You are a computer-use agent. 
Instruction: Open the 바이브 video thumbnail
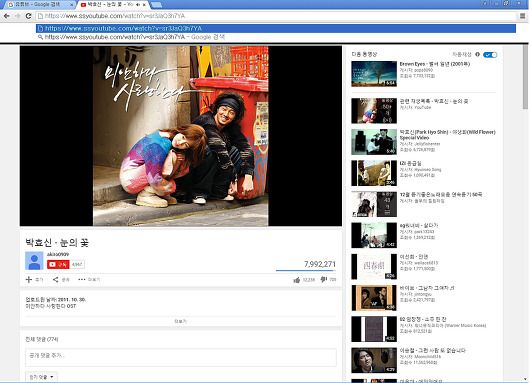(x=374, y=298)
